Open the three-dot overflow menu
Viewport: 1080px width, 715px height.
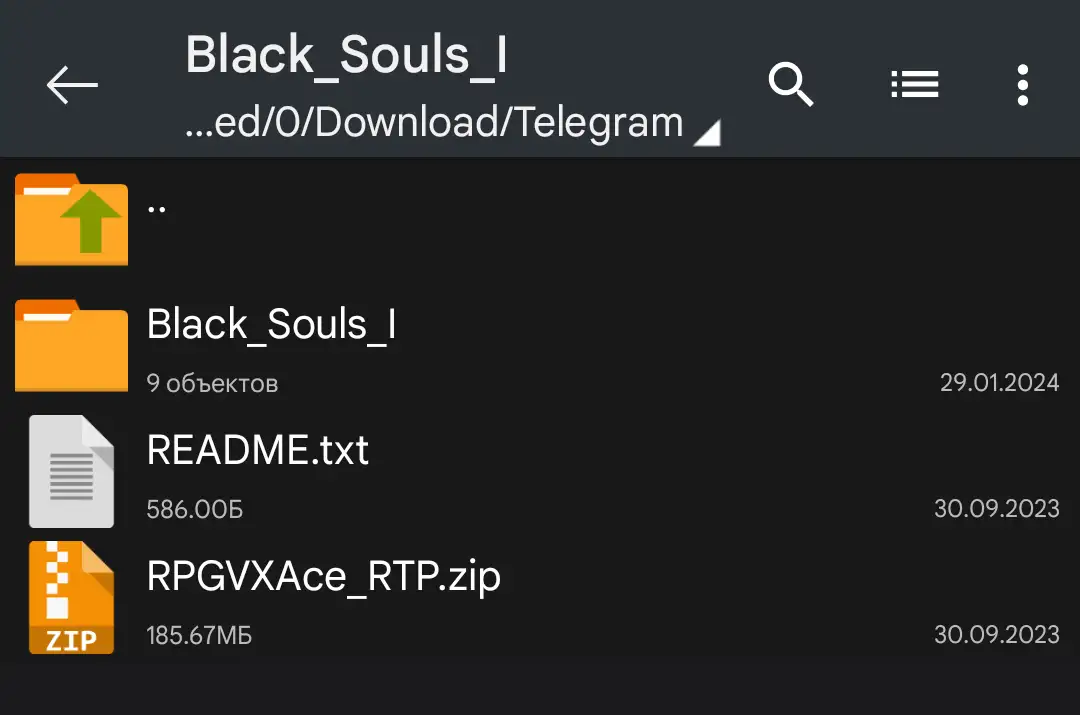[1022, 85]
